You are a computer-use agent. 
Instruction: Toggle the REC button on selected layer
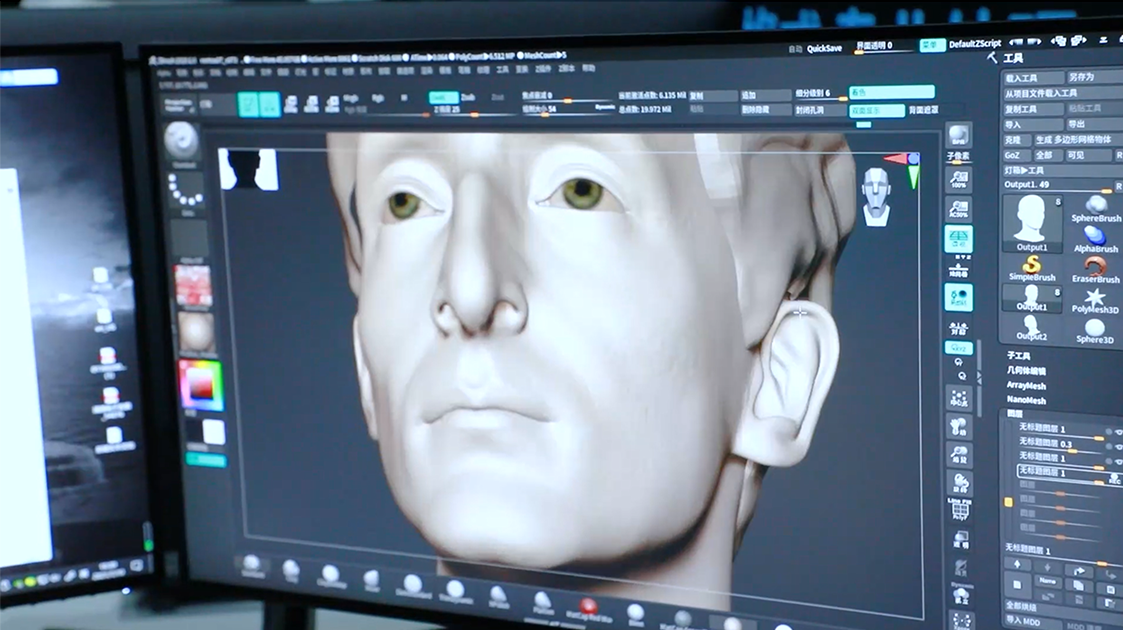point(1114,479)
